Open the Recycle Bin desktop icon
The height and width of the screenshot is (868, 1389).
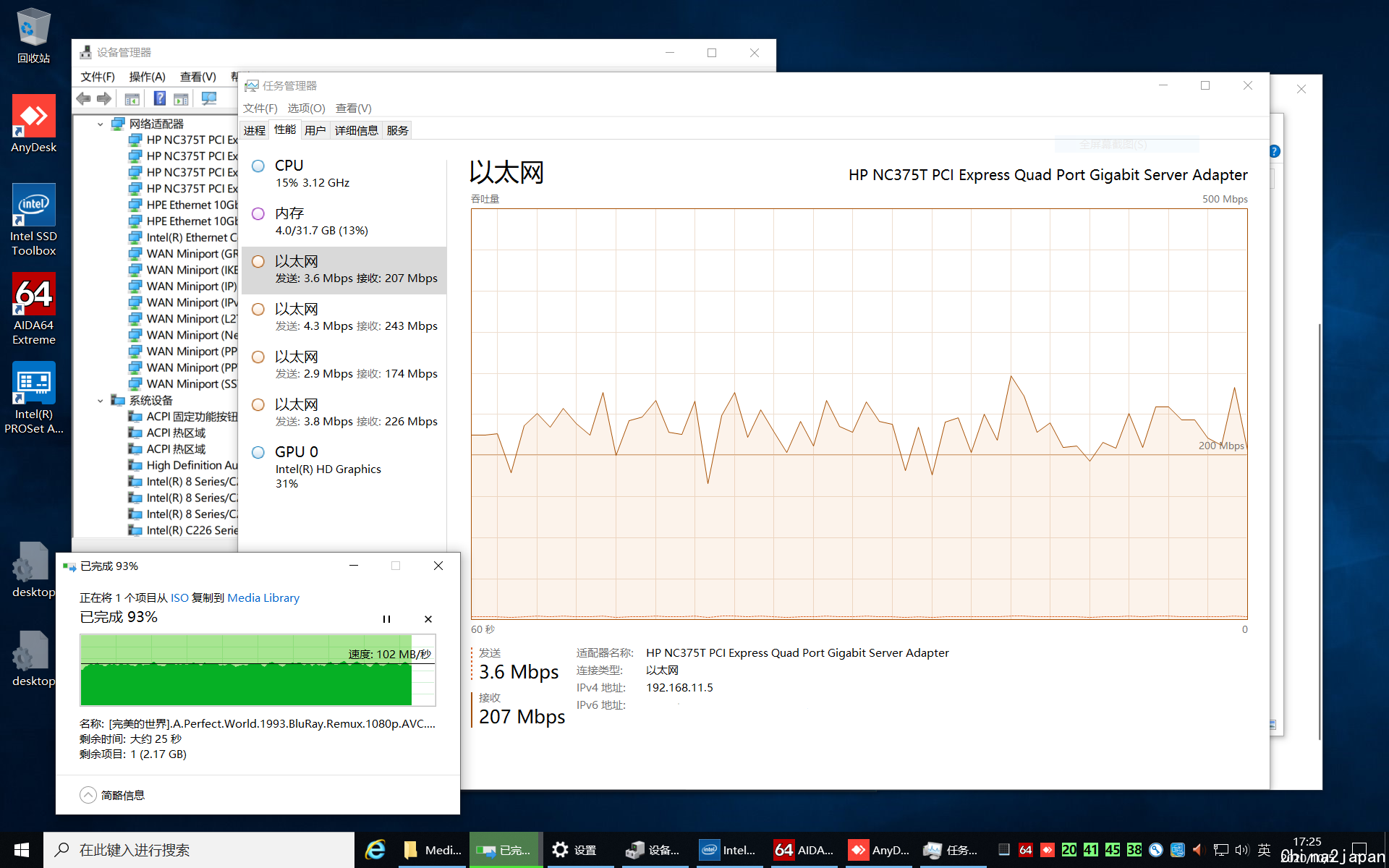pyautogui.click(x=33, y=35)
